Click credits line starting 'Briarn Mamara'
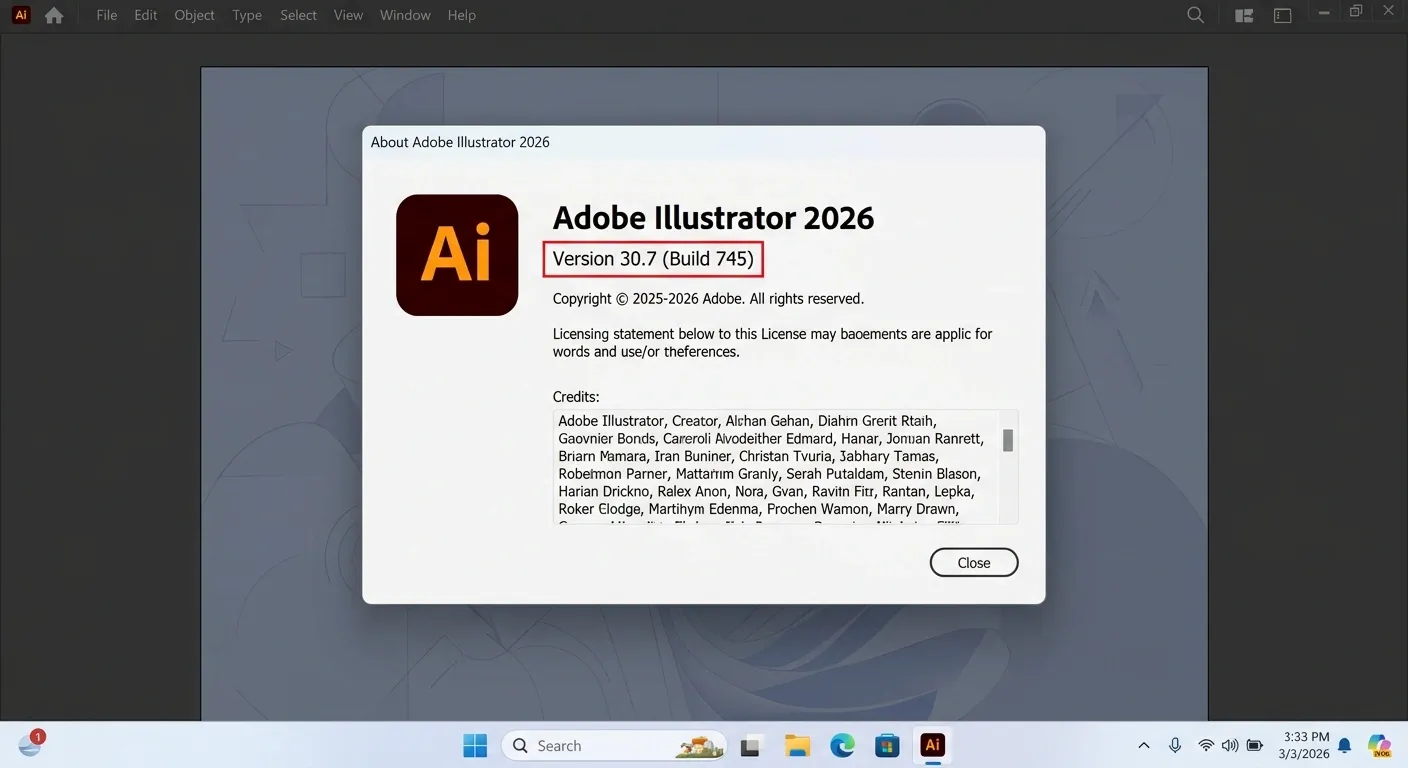The height and width of the screenshot is (768, 1408). pyautogui.click(x=748, y=456)
